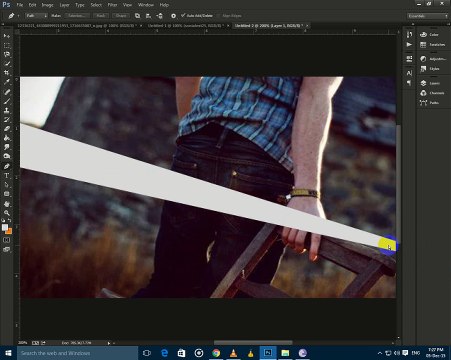Select the Brush tool

pyautogui.click(x=7, y=101)
